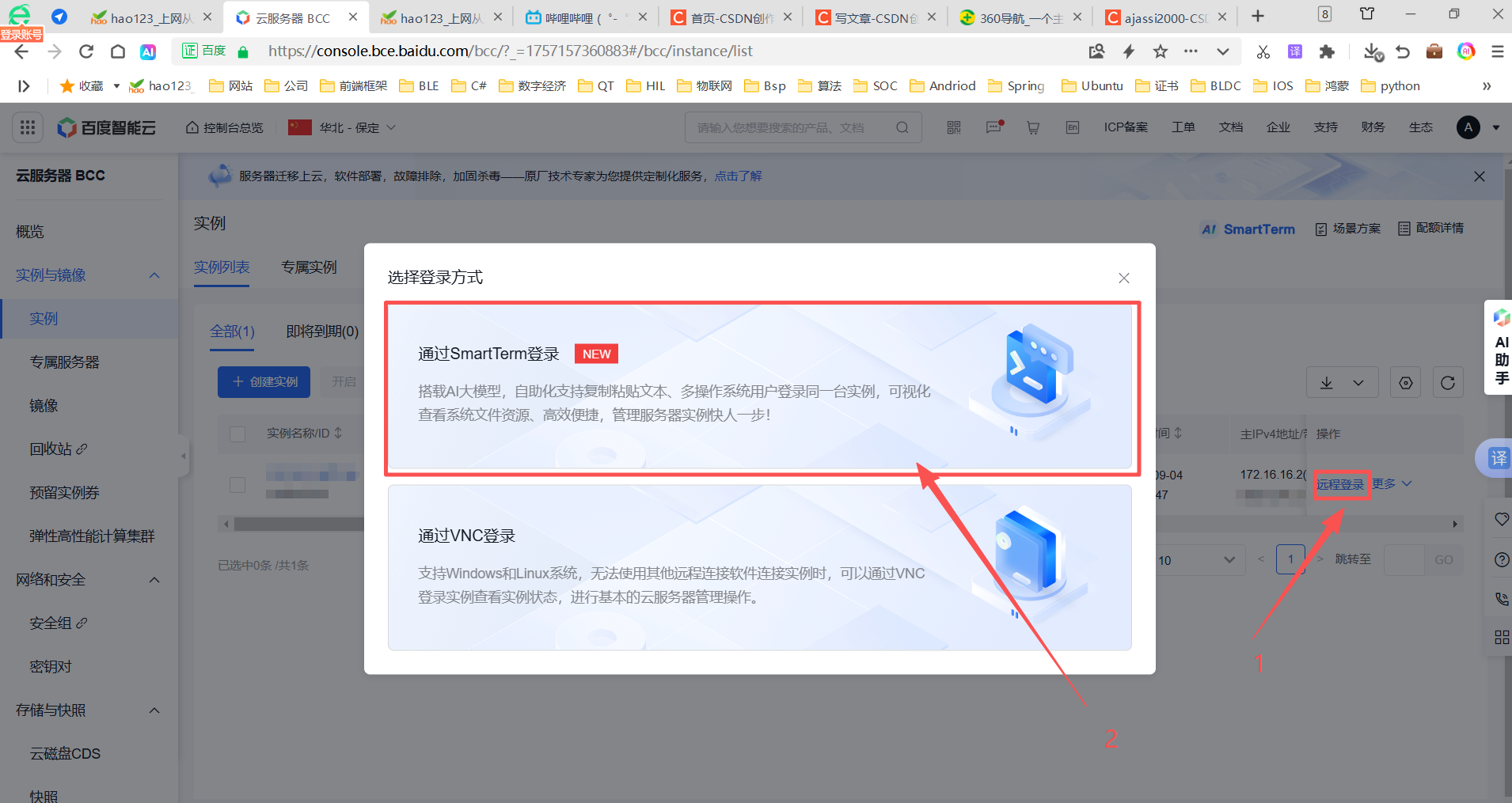The width and height of the screenshot is (1512, 803).
Task: Collapse the sidebar using edge handle
Action: (x=184, y=456)
